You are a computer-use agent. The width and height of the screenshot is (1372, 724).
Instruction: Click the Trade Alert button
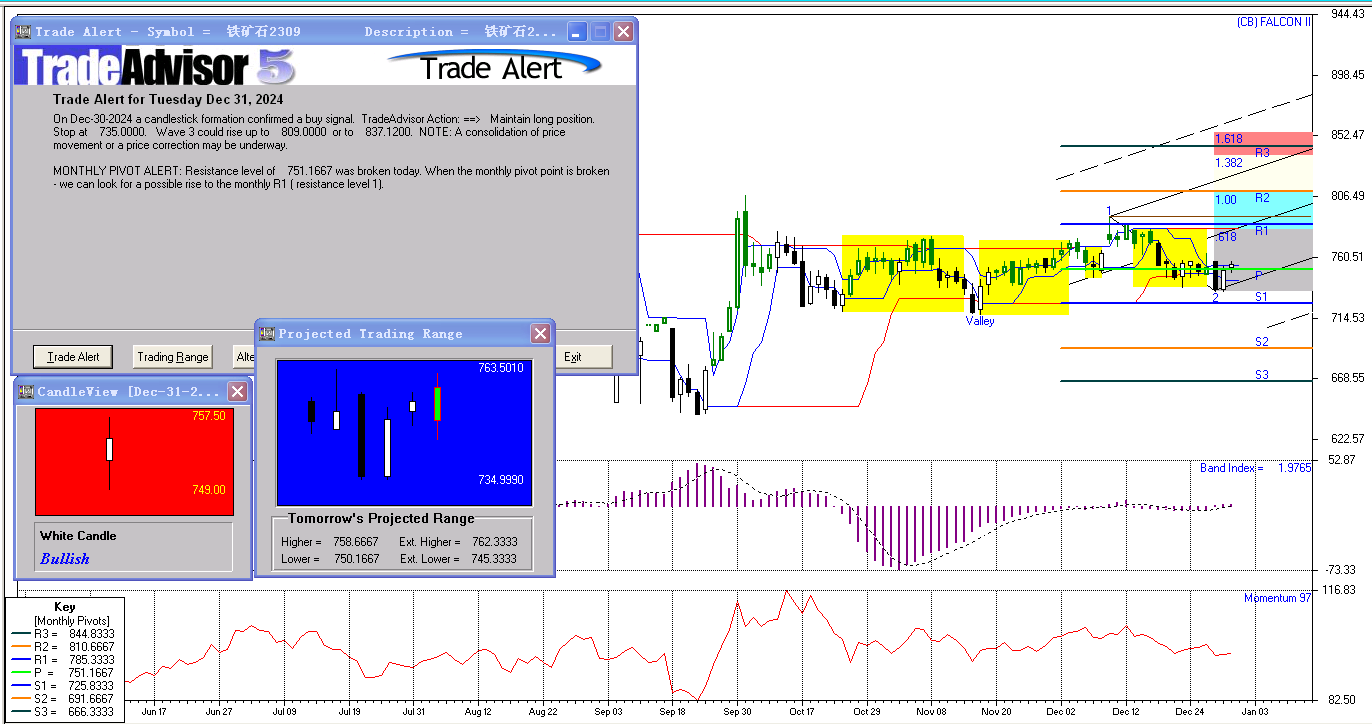73,357
